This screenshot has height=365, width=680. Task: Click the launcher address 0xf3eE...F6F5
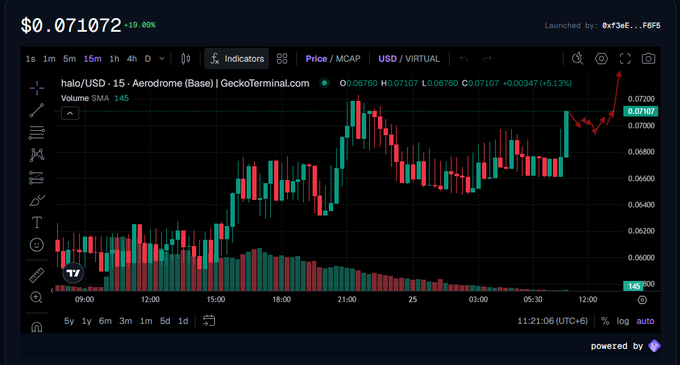tap(631, 26)
